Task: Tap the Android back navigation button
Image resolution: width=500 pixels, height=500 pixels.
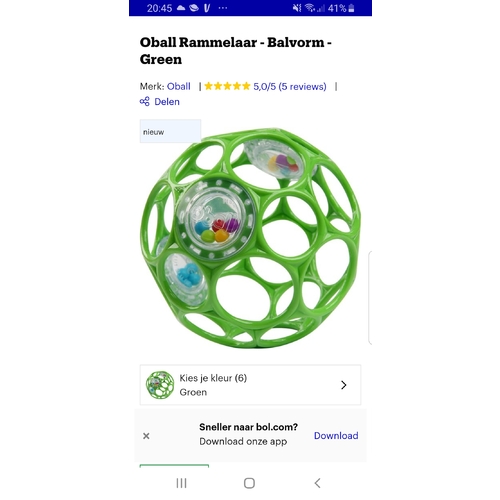Action: tap(317, 483)
